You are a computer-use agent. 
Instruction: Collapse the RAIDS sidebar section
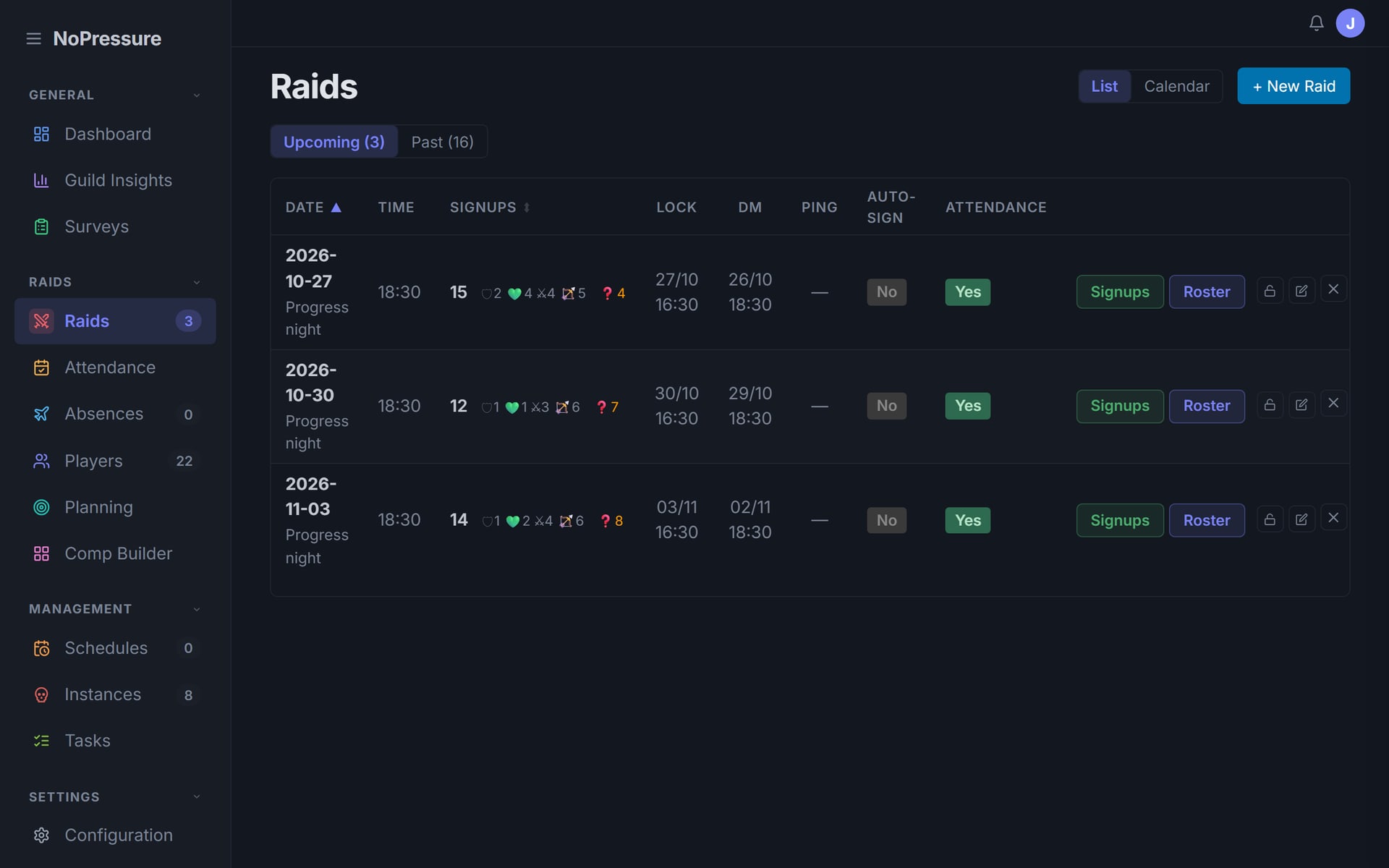click(115, 282)
